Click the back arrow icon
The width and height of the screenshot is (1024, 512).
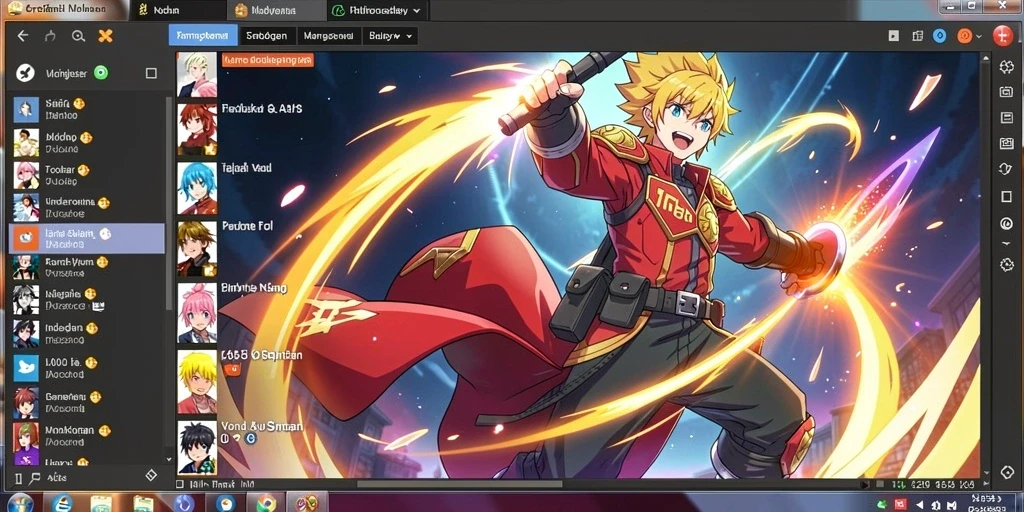[23, 37]
